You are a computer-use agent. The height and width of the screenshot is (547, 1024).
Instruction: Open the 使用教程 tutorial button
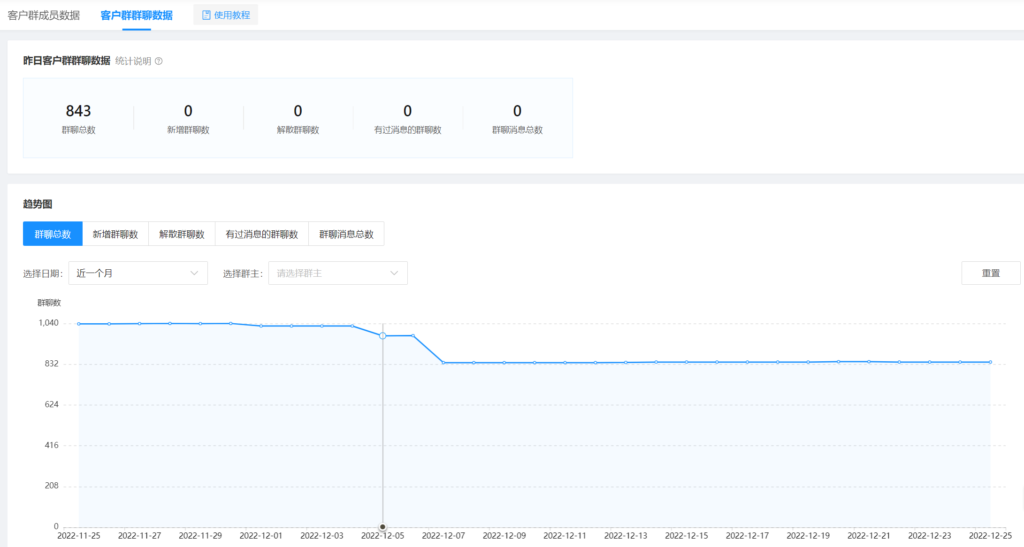point(225,15)
